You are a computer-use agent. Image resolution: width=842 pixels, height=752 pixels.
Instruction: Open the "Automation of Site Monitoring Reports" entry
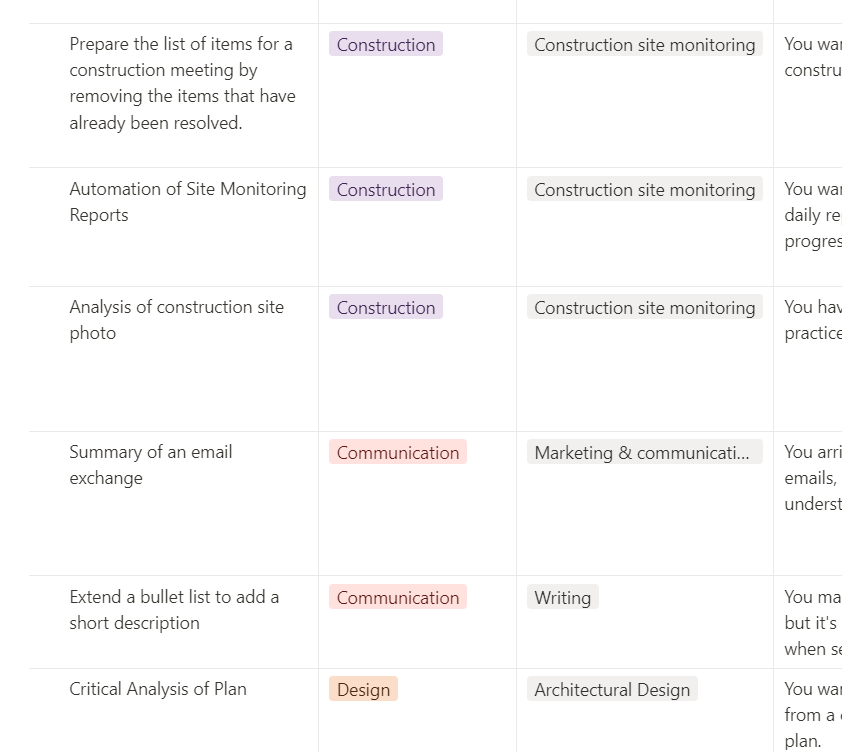click(187, 202)
